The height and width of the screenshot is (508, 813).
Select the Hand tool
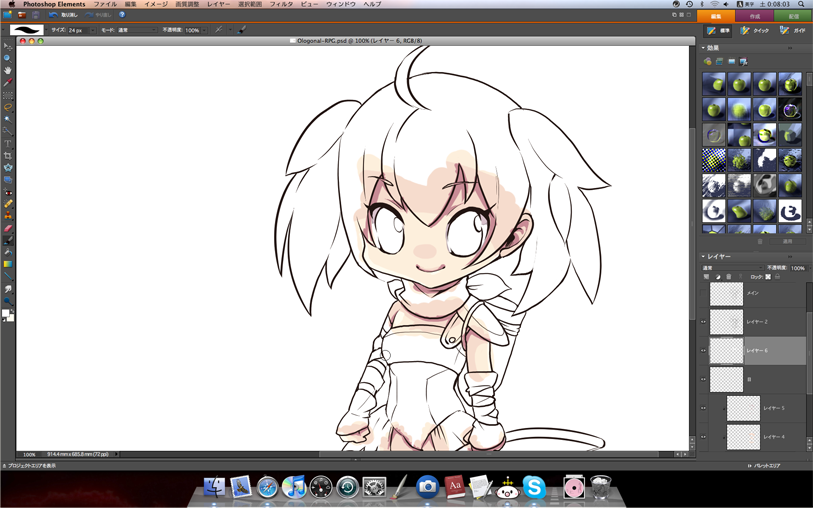point(8,70)
